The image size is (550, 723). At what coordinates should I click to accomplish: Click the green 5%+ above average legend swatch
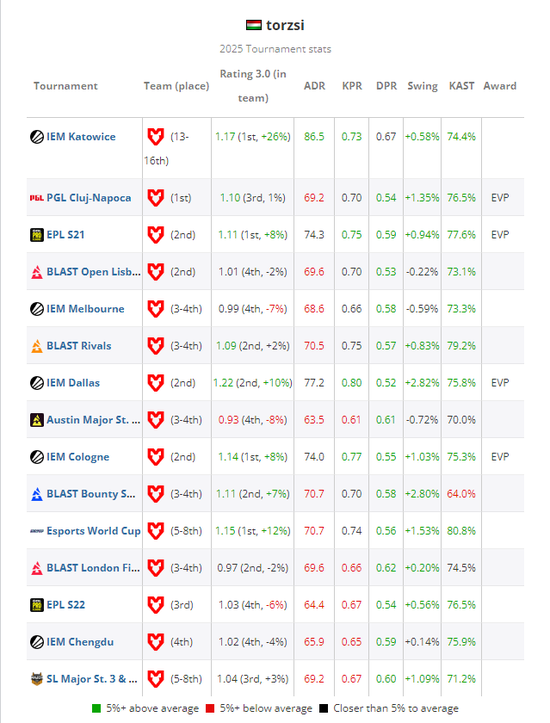click(x=96, y=708)
